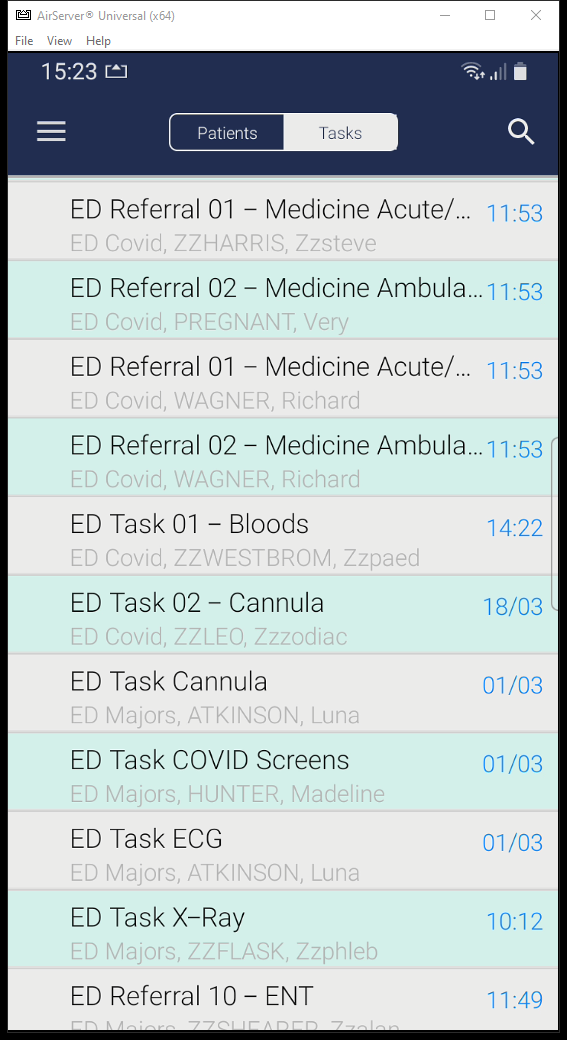The height and width of the screenshot is (1040, 567).
Task: Switch to the Patients view
Action: [x=227, y=133]
